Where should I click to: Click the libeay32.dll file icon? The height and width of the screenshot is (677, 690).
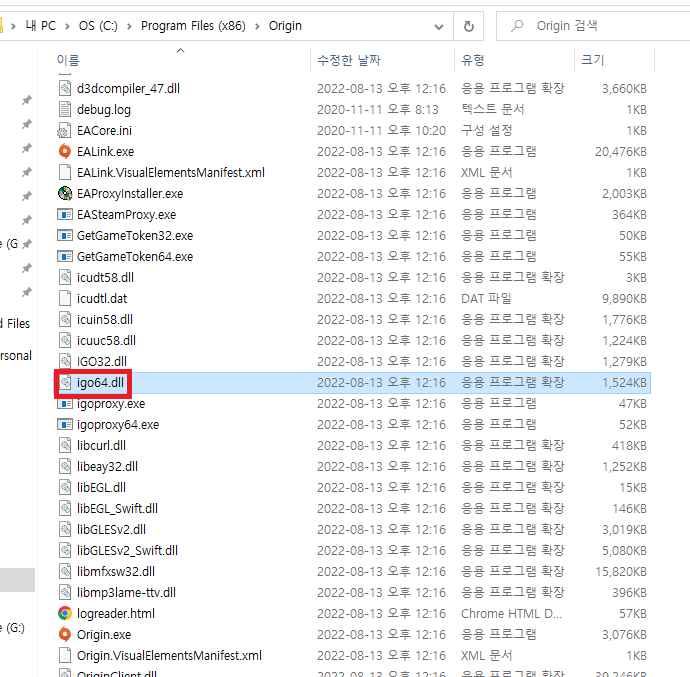tap(65, 467)
